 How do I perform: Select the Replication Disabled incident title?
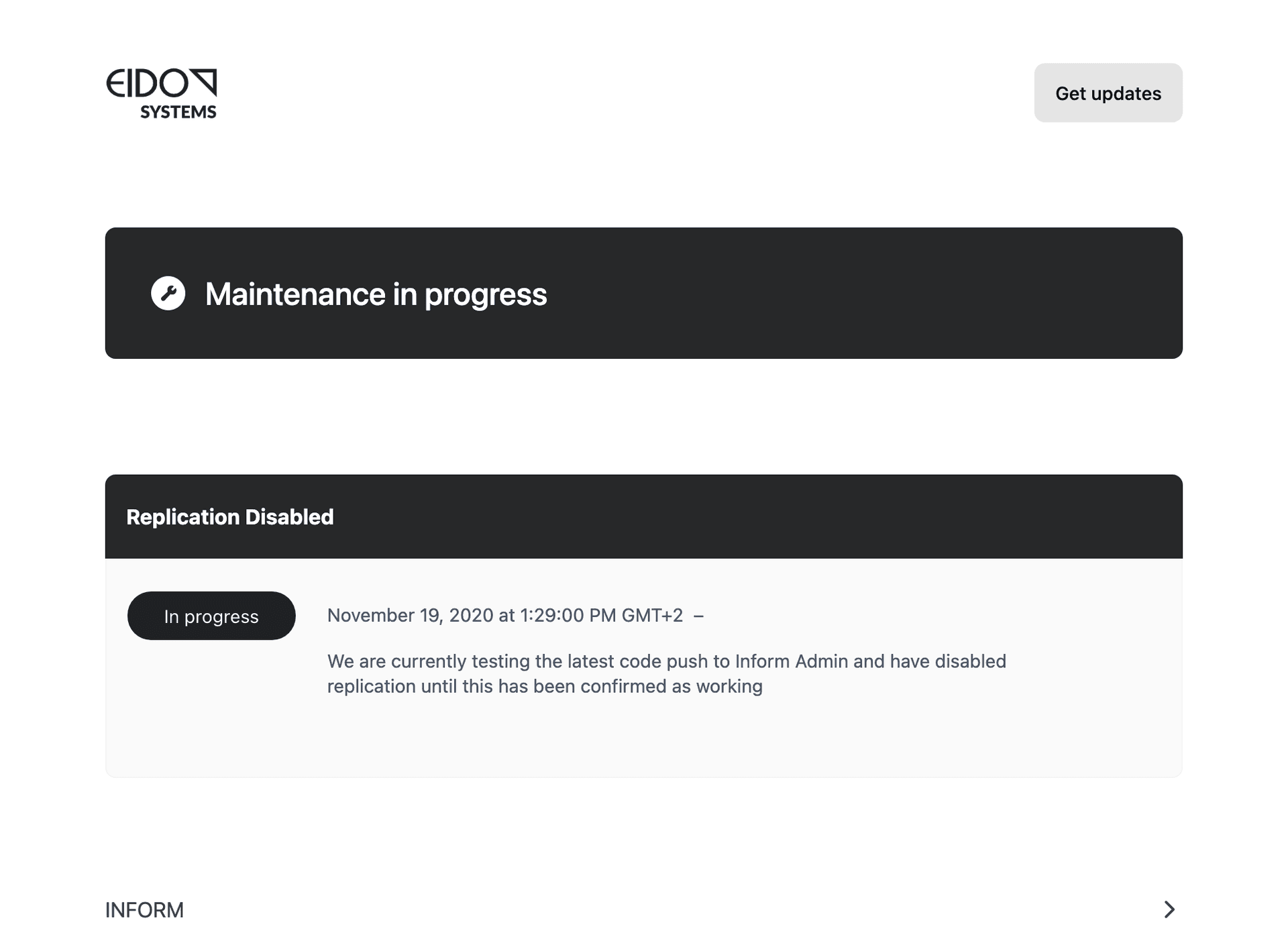[x=230, y=517]
